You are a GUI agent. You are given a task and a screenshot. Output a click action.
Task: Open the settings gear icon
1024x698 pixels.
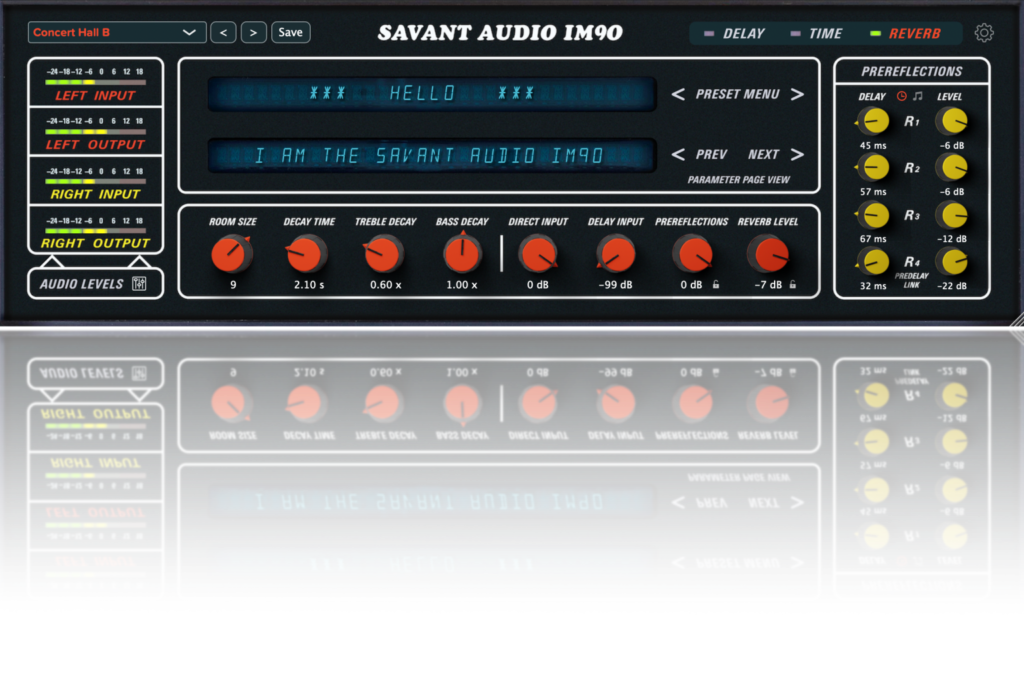click(984, 33)
